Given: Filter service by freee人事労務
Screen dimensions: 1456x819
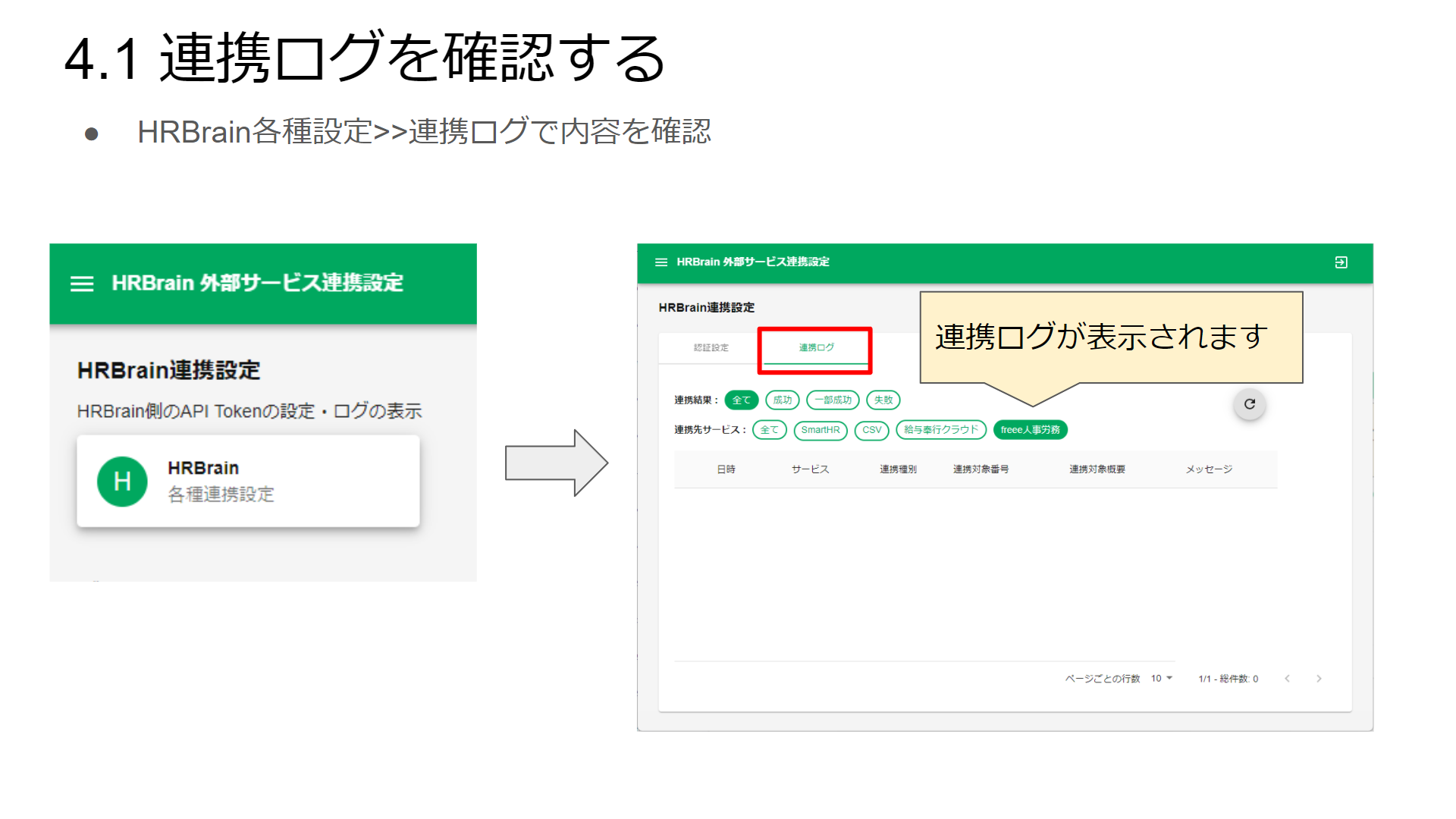Looking at the screenshot, I should coord(1031,430).
